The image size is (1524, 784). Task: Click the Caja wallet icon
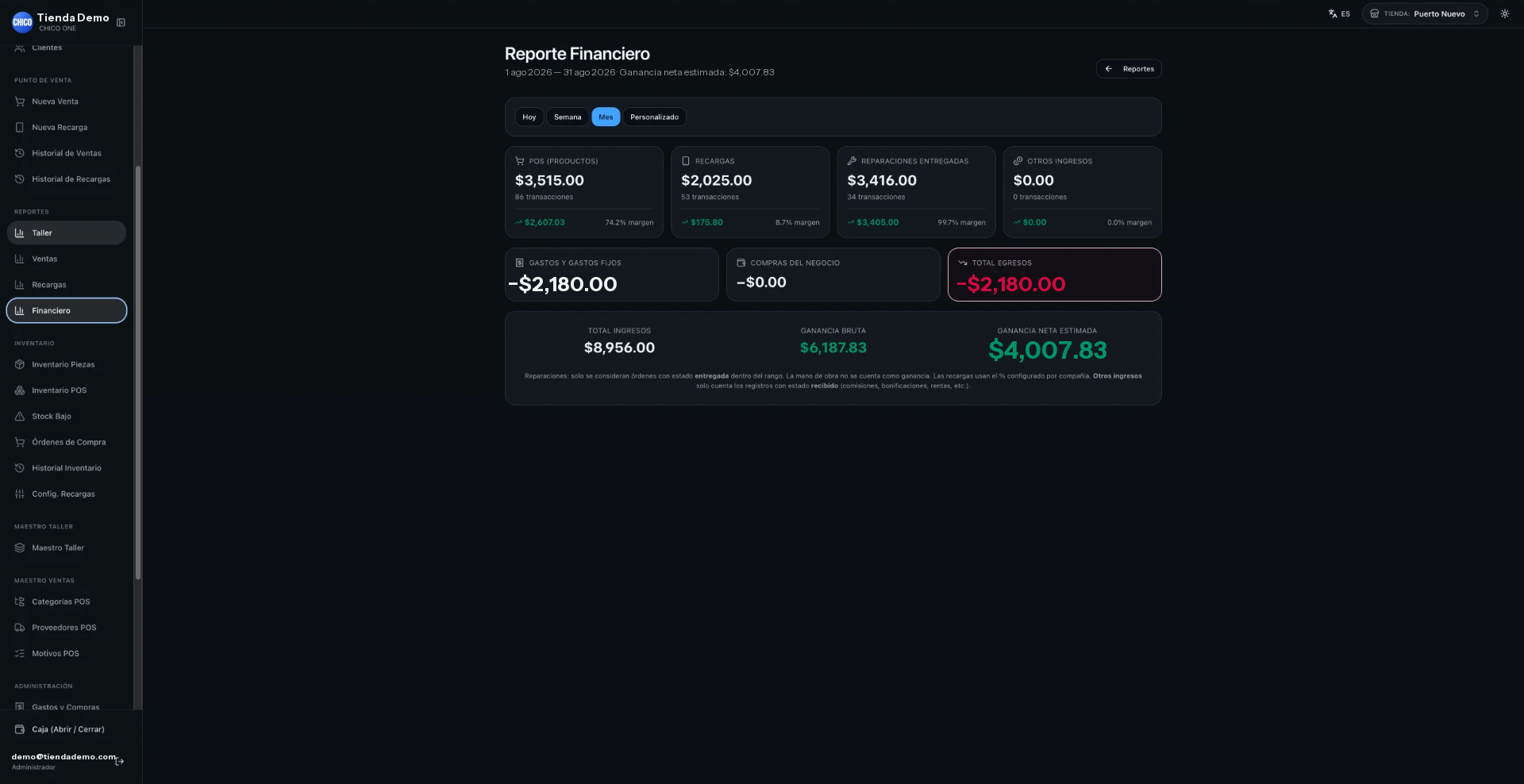point(20,729)
